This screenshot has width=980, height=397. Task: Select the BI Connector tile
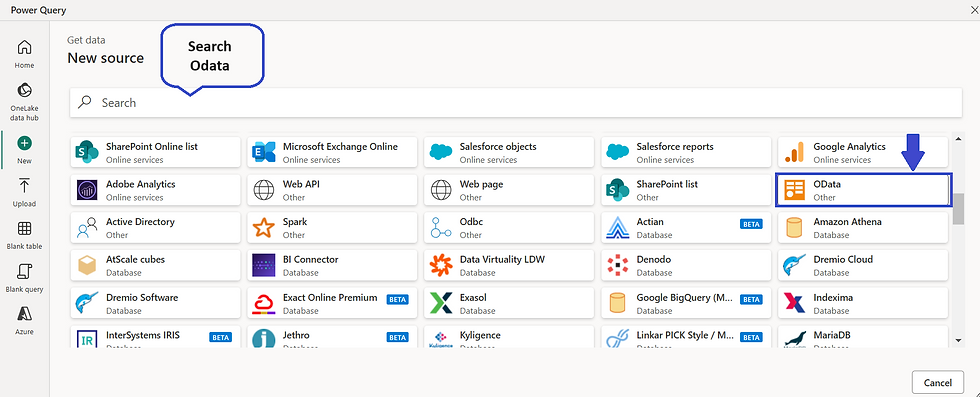pos(332,265)
